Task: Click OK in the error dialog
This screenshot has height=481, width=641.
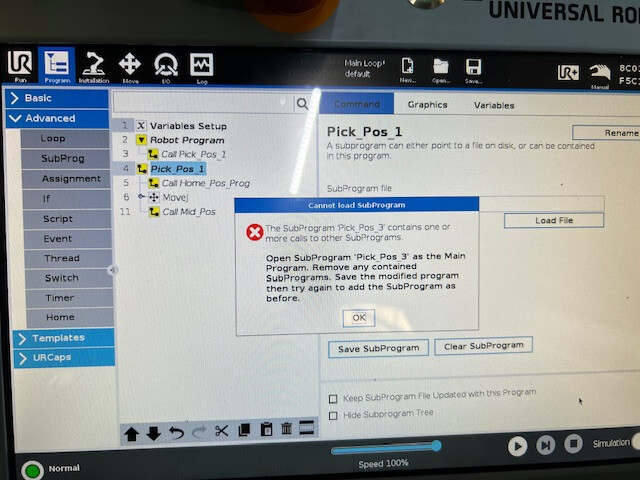Action: pos(359,318)
